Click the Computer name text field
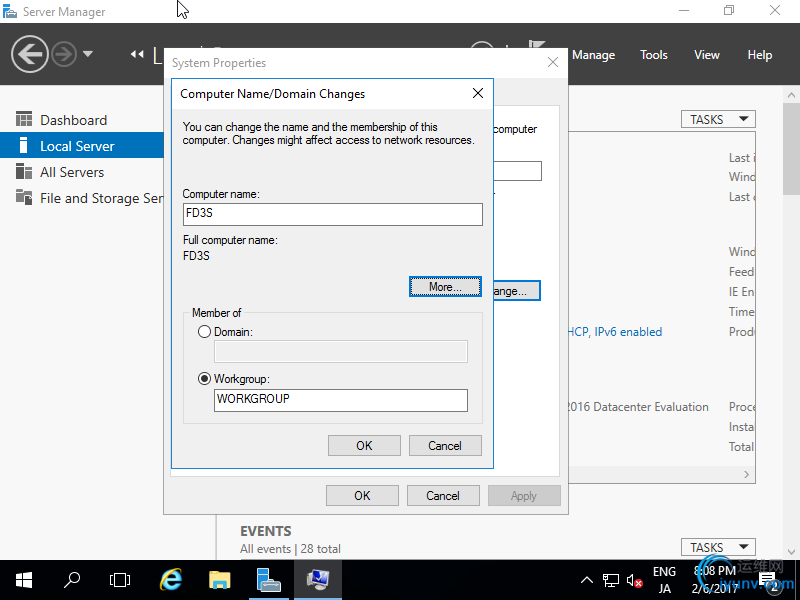The height and width of the screenshot is (600, 800). coord(333,214)
